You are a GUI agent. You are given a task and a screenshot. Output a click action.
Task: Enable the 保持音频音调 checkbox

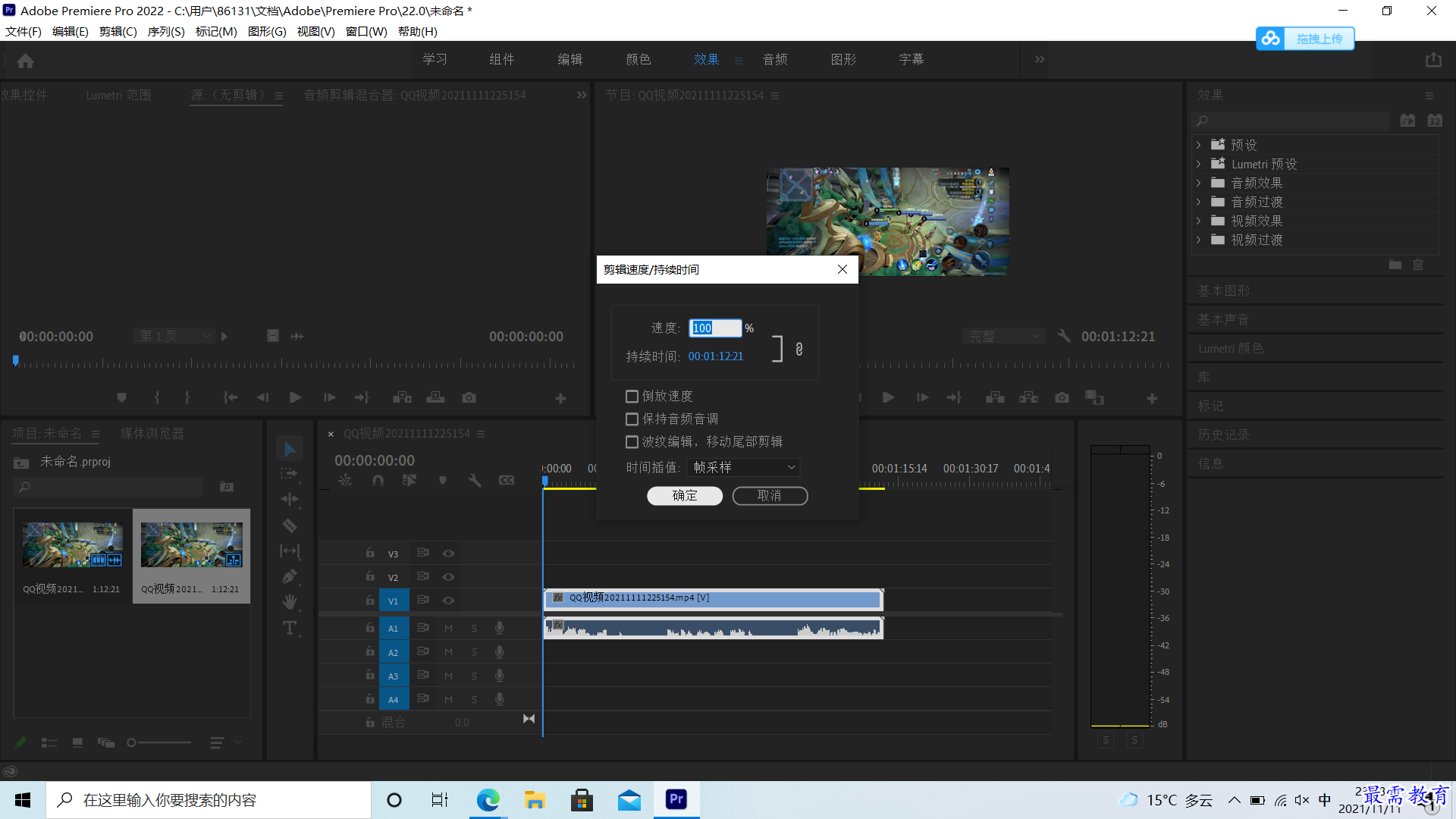click(632, 419)
